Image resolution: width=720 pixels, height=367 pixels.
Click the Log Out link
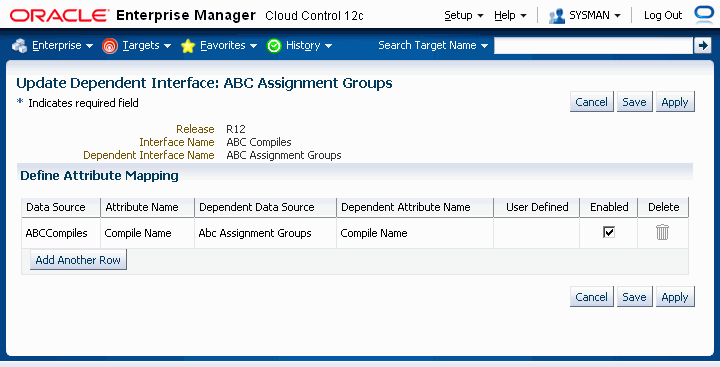[663, 16]
